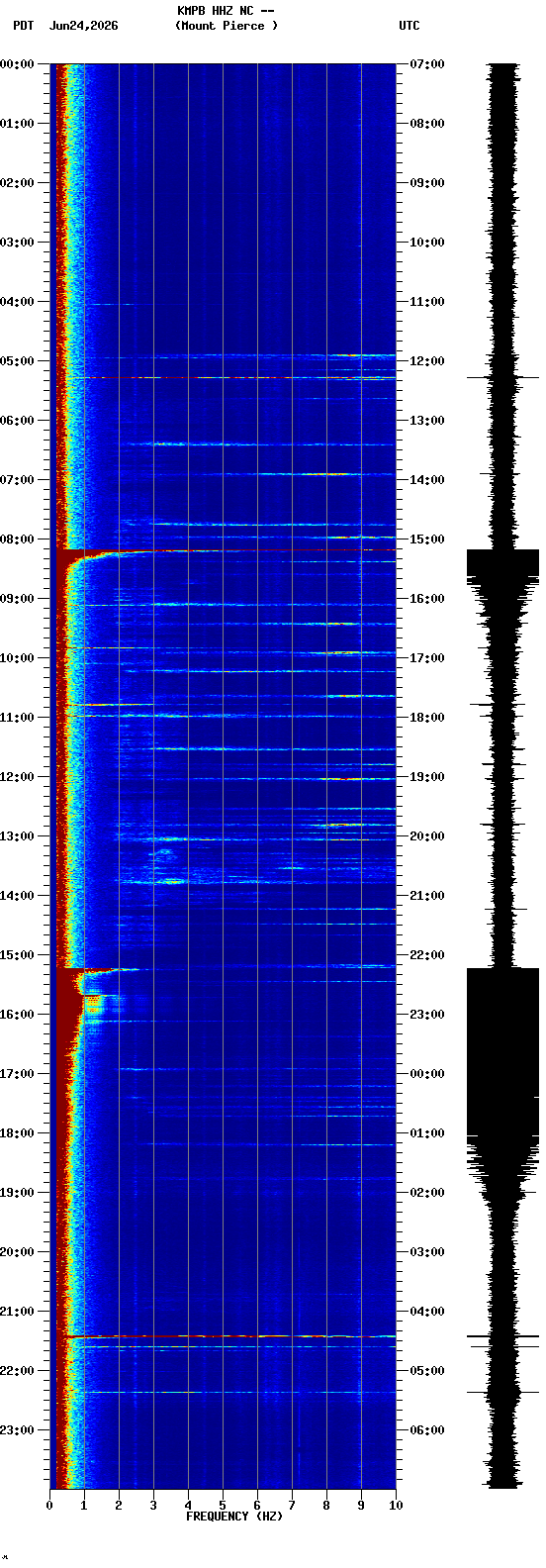The height and width of the screenshot is (1568, 546).
Task: Click the 18:00 PDT time label
Action: pyautogui.click(x=18, y=1133)
